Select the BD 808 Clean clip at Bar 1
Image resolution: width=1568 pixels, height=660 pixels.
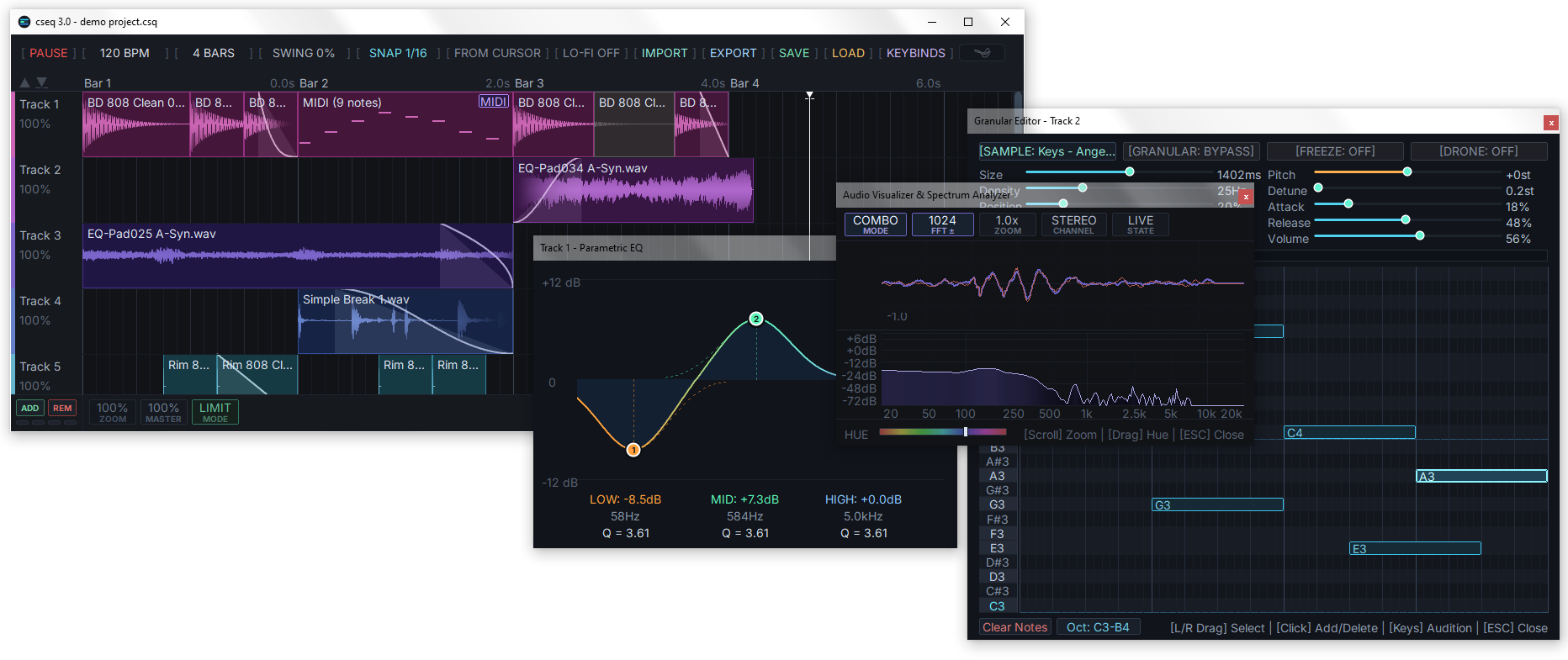(136, 124)
